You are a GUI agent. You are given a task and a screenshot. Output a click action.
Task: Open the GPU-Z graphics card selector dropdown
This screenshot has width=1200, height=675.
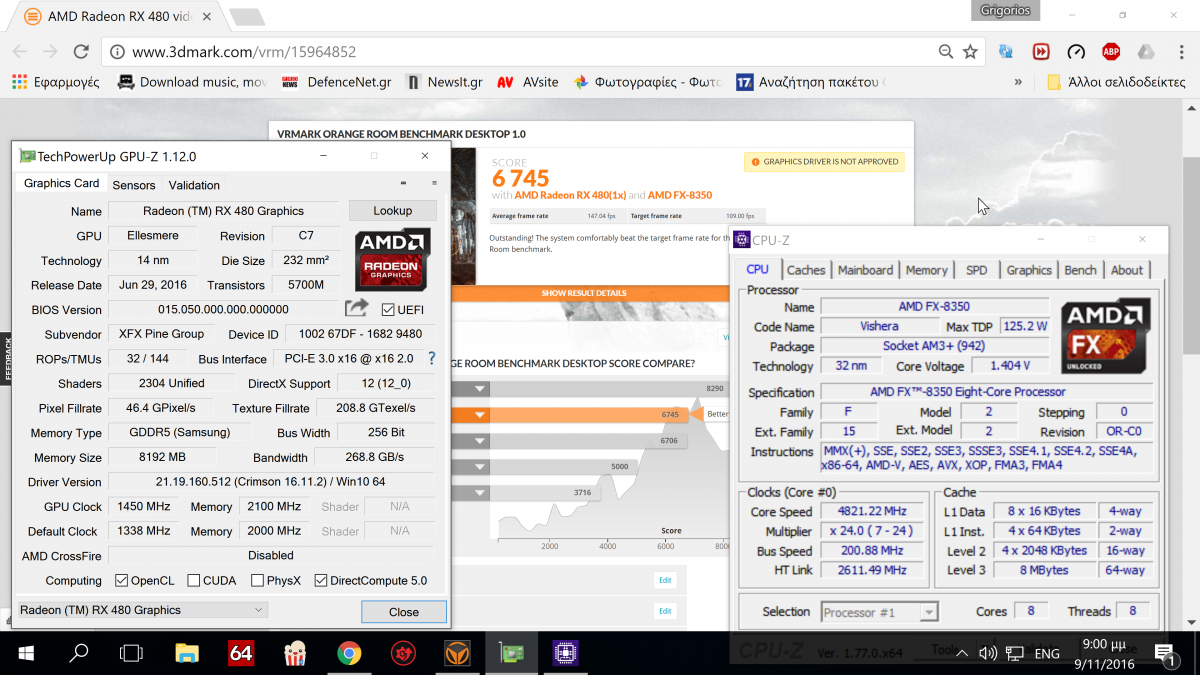pyautogui.click(x=143, y=610)
